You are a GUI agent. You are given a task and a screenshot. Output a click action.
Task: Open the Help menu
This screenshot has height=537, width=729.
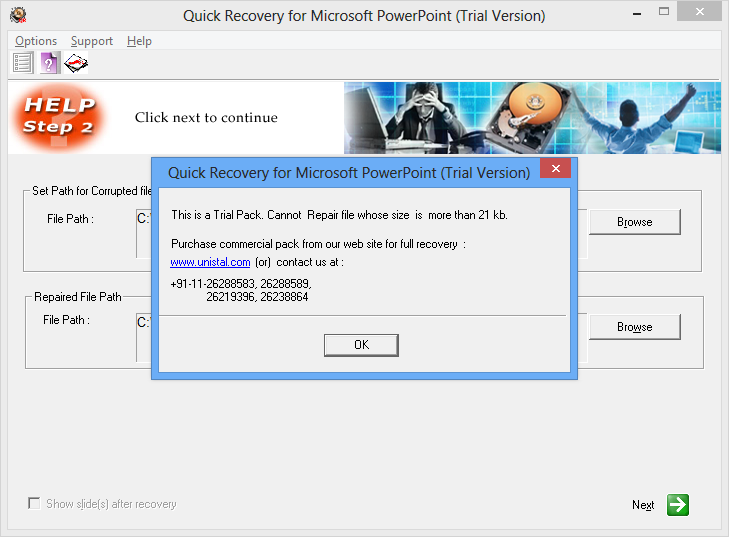pos(139,41)
